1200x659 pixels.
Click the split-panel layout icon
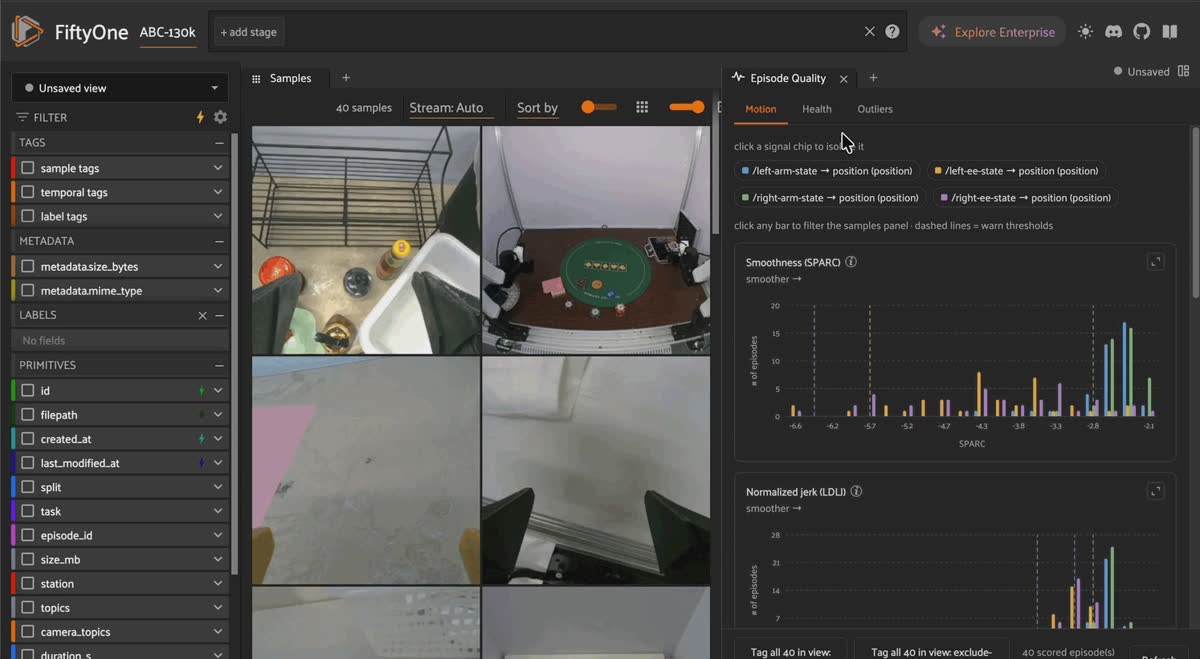coord(1184,71)
